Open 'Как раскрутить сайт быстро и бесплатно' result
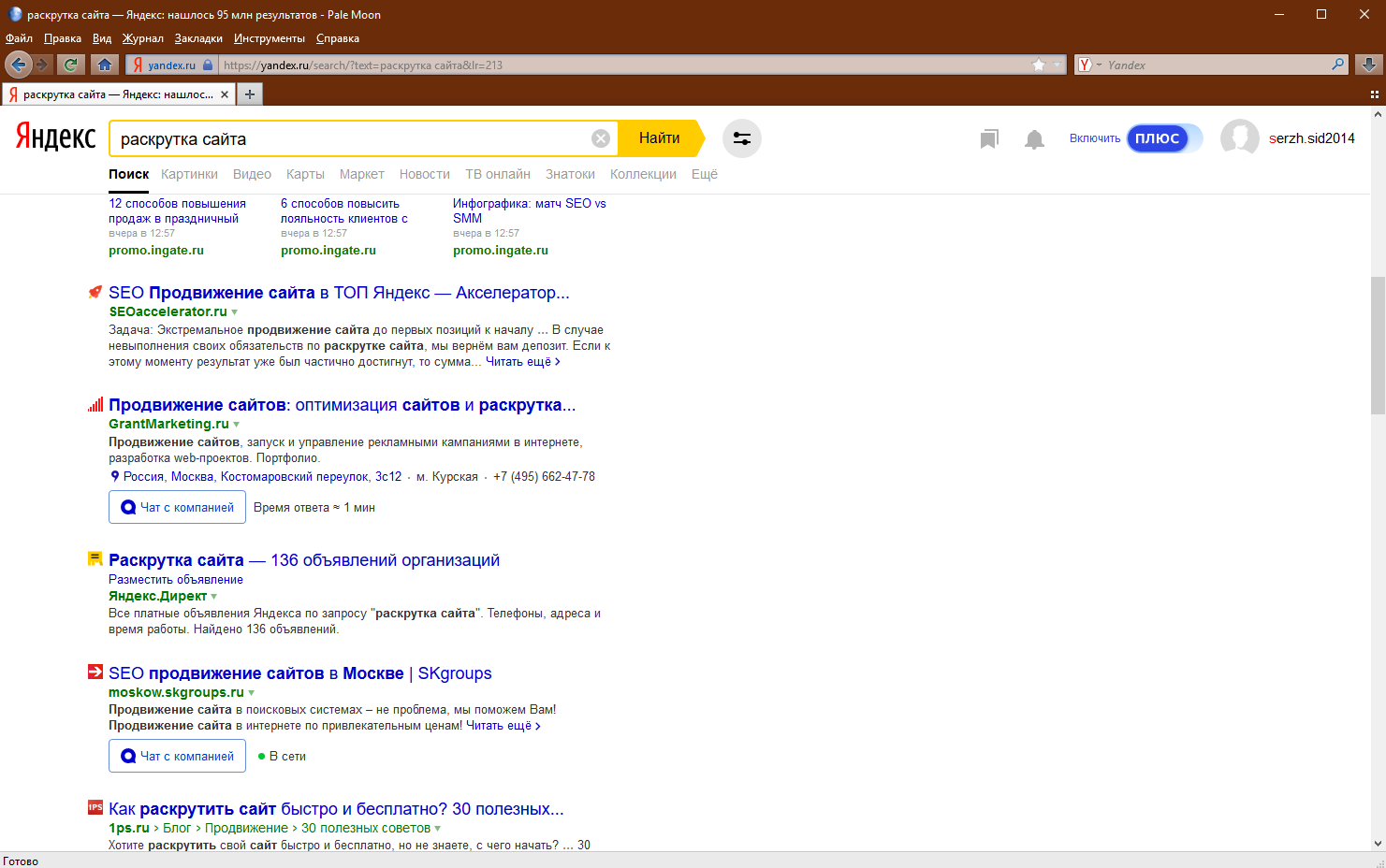The width and height of the screenshot is (1386, 868). 336,809
